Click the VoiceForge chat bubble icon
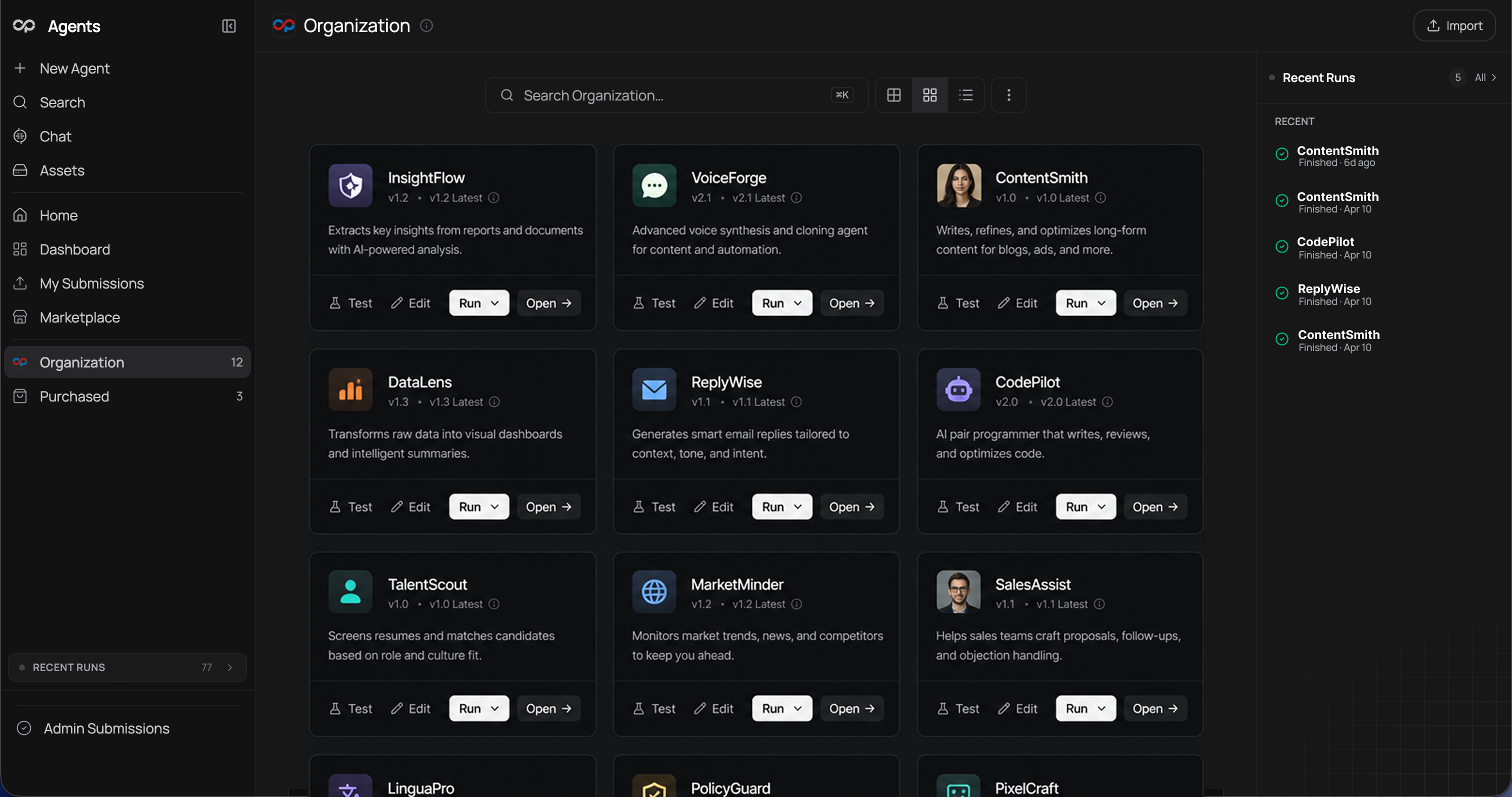 [x=654, y=185]
